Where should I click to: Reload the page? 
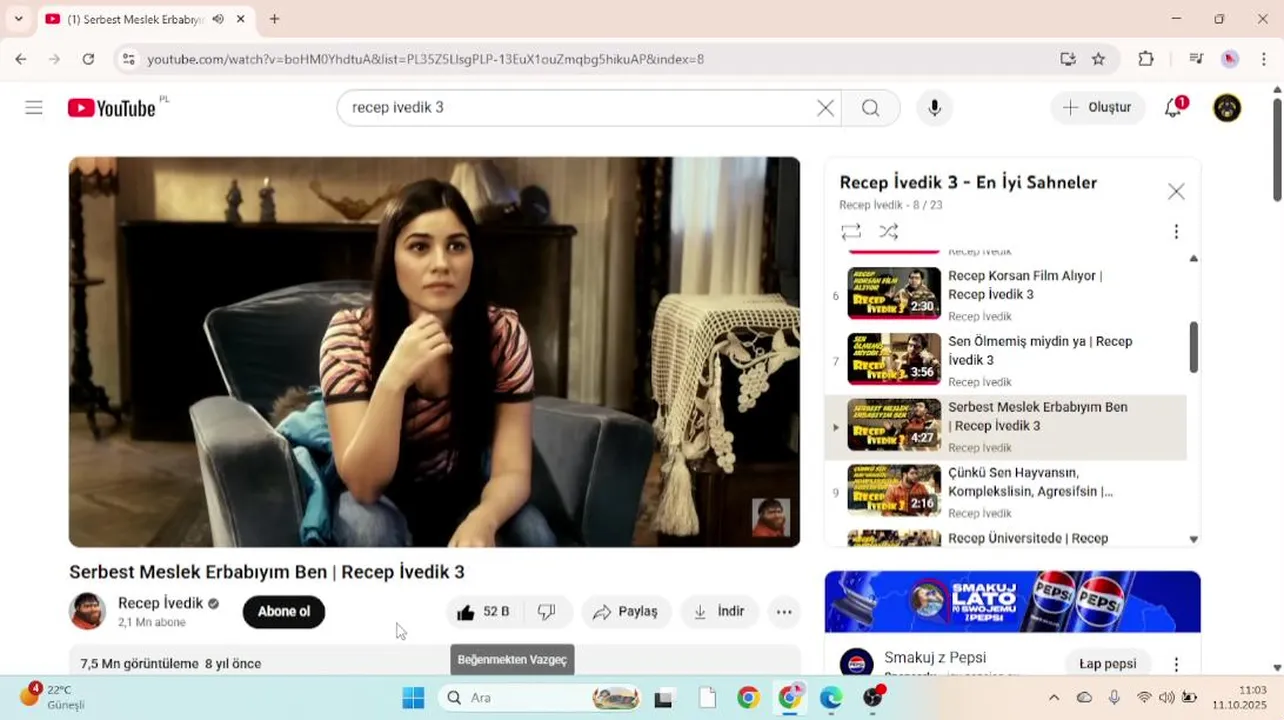pos(88,59)
